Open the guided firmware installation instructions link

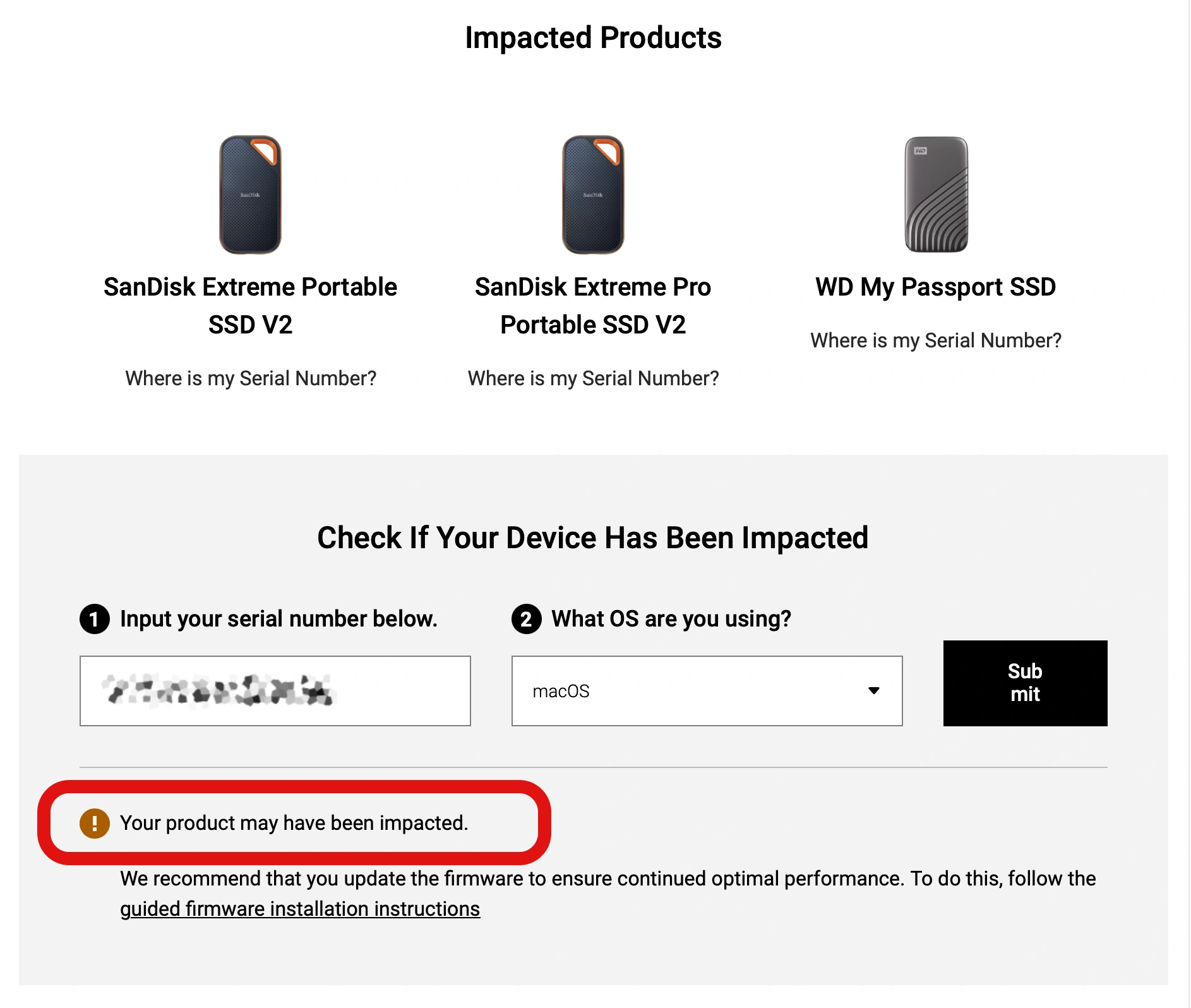pyautogui.click(x=300, y=909)
